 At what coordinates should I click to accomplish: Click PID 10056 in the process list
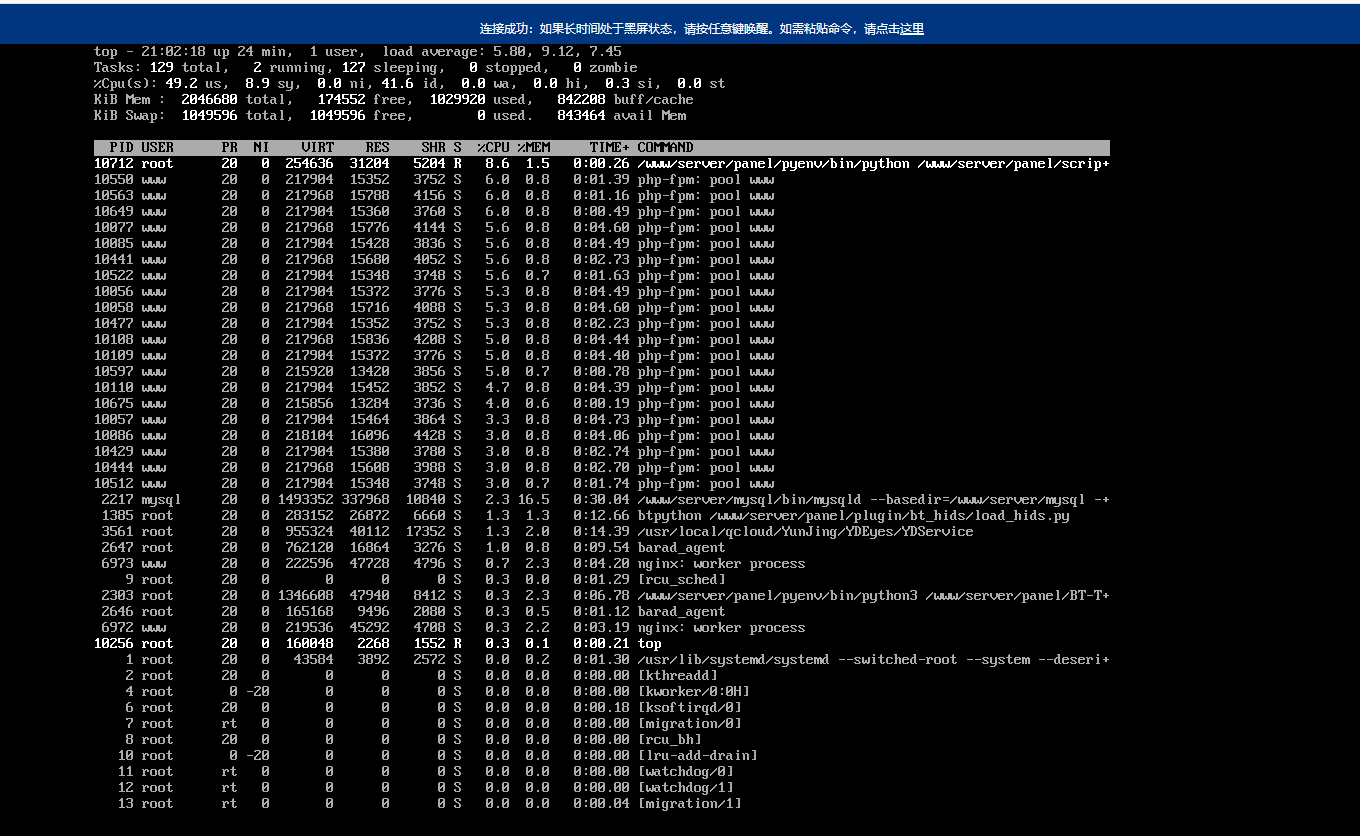[x=113, y=291]
